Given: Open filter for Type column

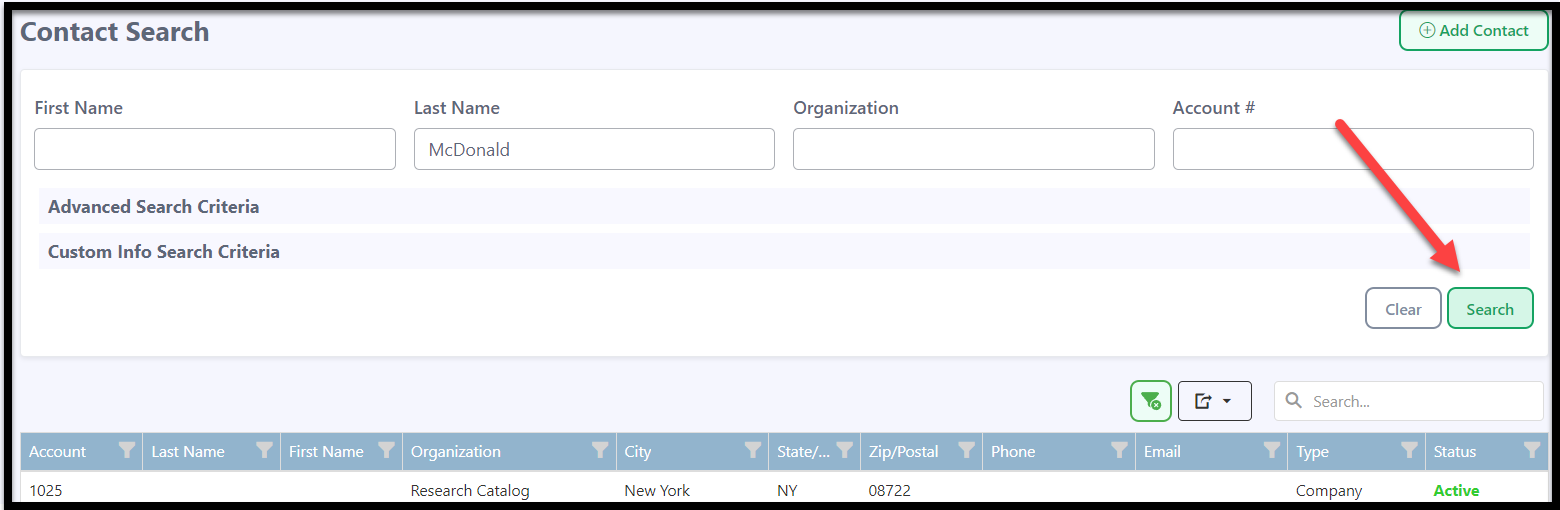Looking at the screenshot, I should 1409,451.
